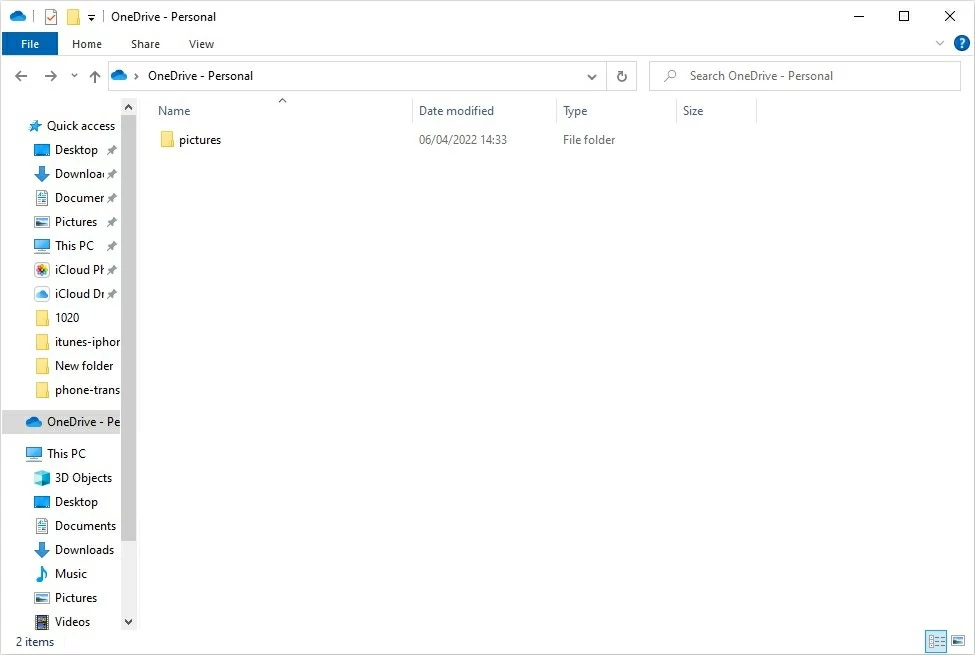
Task: Expand the ribbon using chevron
Action: [939, 44]
